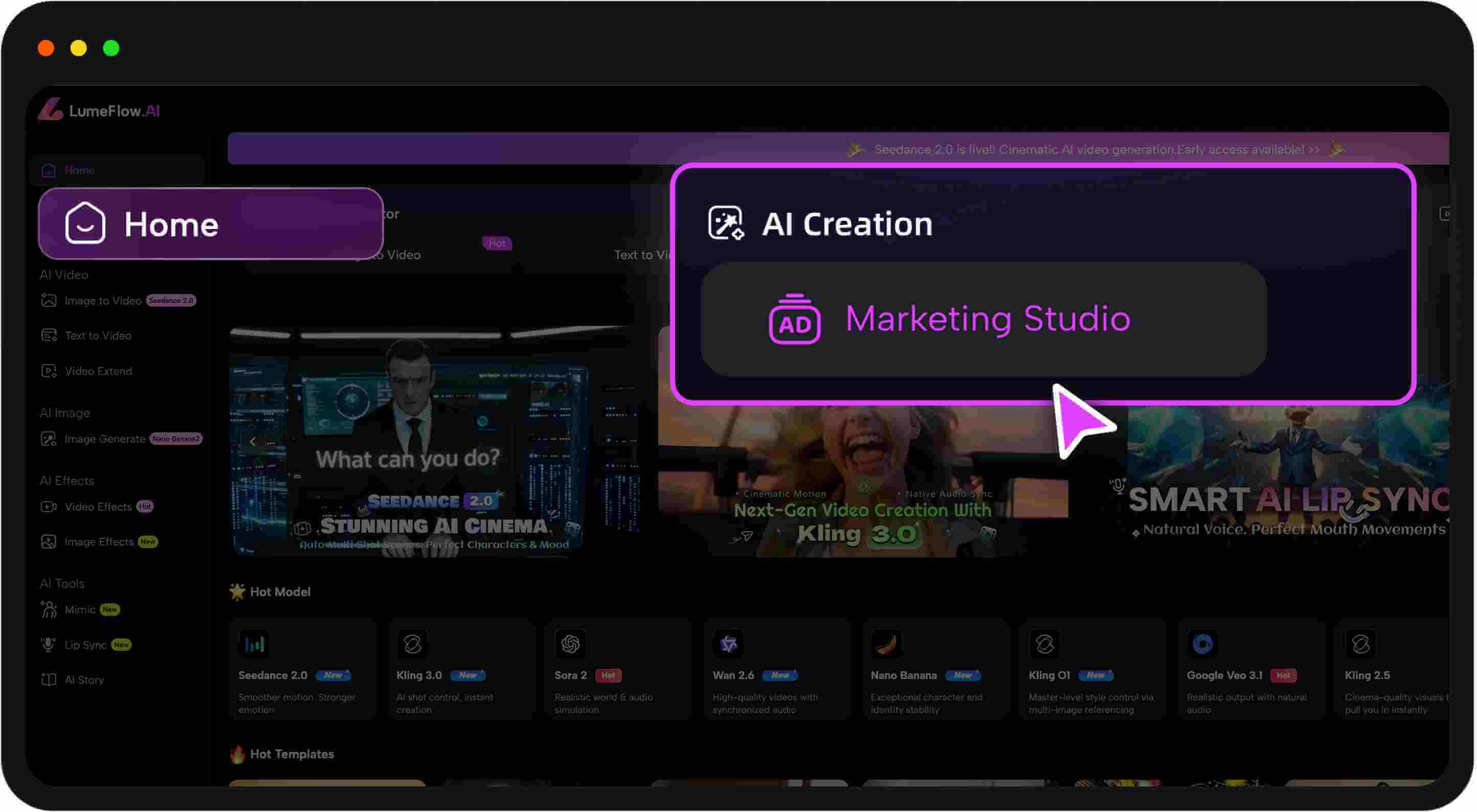1477x812 pixels.
Task: Open the Lip Sync tool in the sidebar
Action: click(85, 645)
